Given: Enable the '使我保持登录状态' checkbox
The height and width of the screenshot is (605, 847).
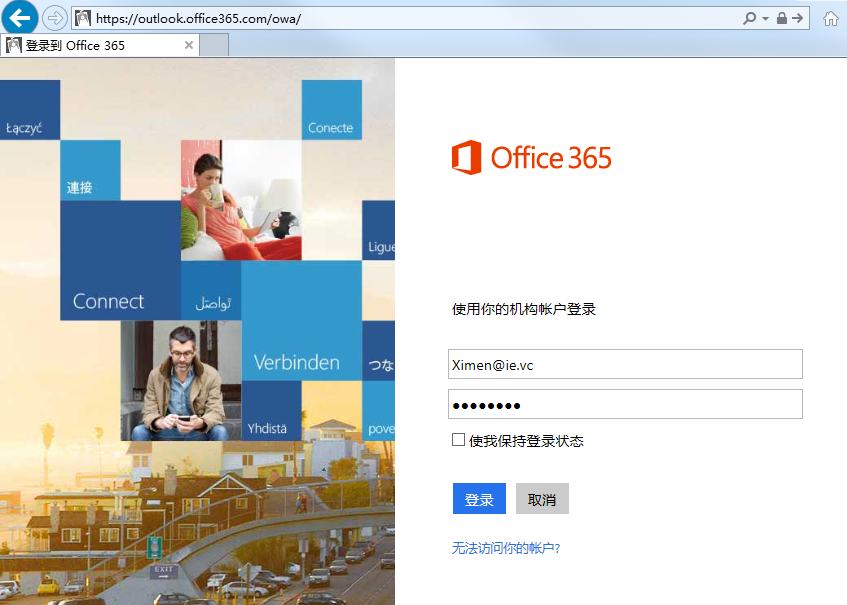Looking at the screenshot, I should (459, 440).
